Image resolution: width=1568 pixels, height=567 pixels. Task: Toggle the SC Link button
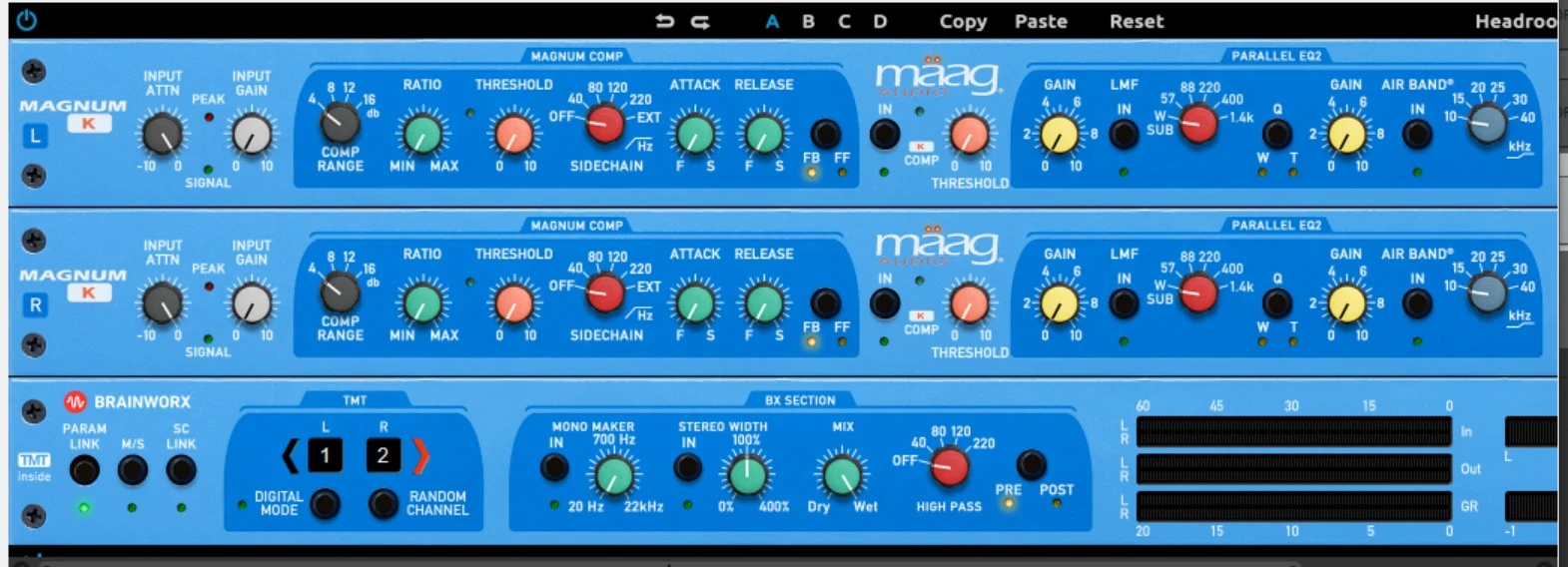click(181, 470)
